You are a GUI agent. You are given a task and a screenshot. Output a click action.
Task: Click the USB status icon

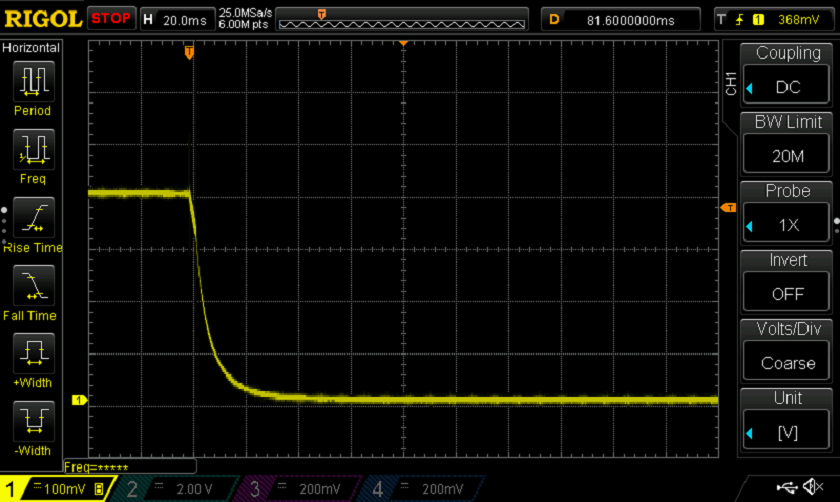click(785, 487)
